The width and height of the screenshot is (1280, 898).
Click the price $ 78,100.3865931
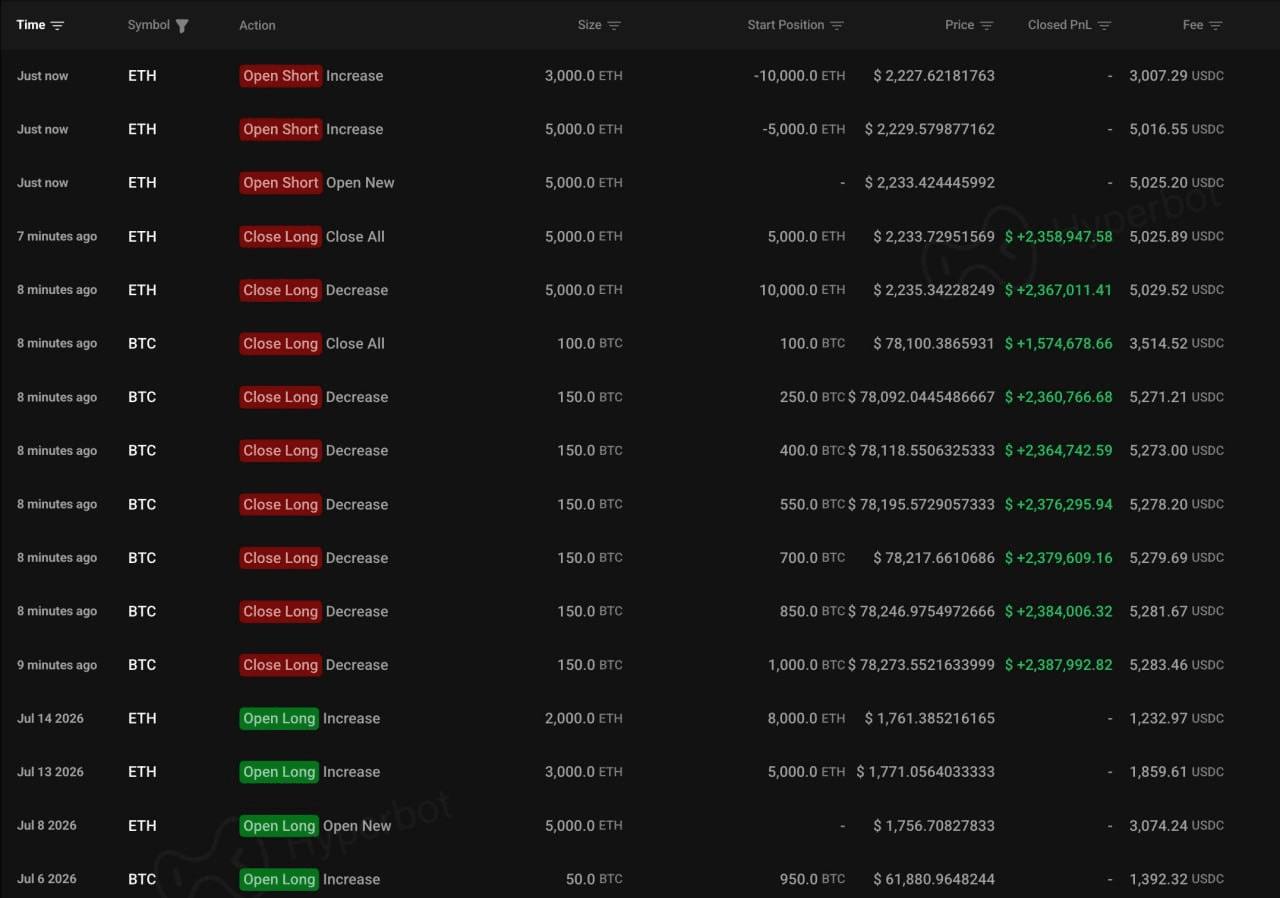click(934, 344)
